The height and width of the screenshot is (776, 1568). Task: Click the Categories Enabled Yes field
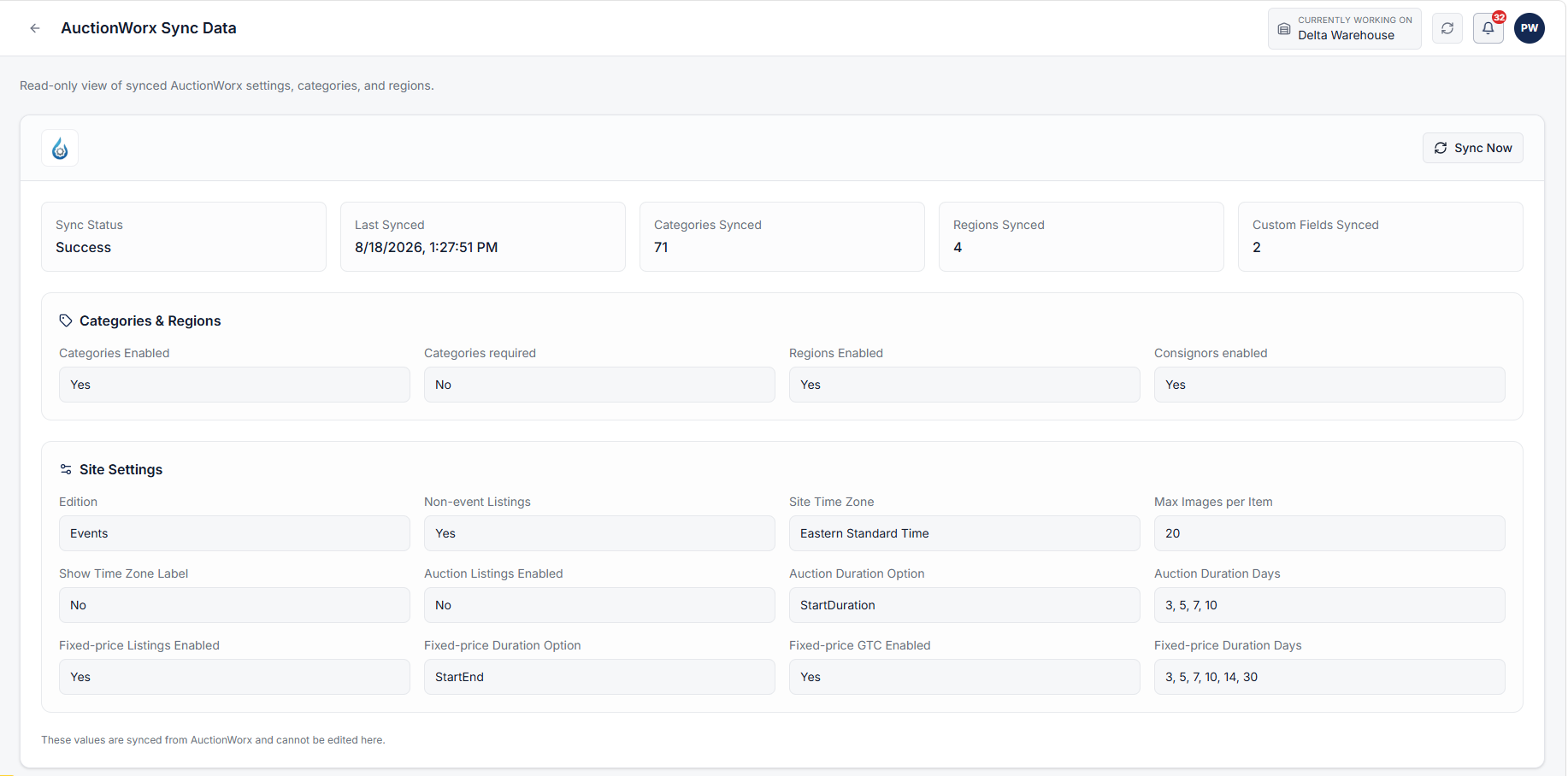click(x=234, y=385)
